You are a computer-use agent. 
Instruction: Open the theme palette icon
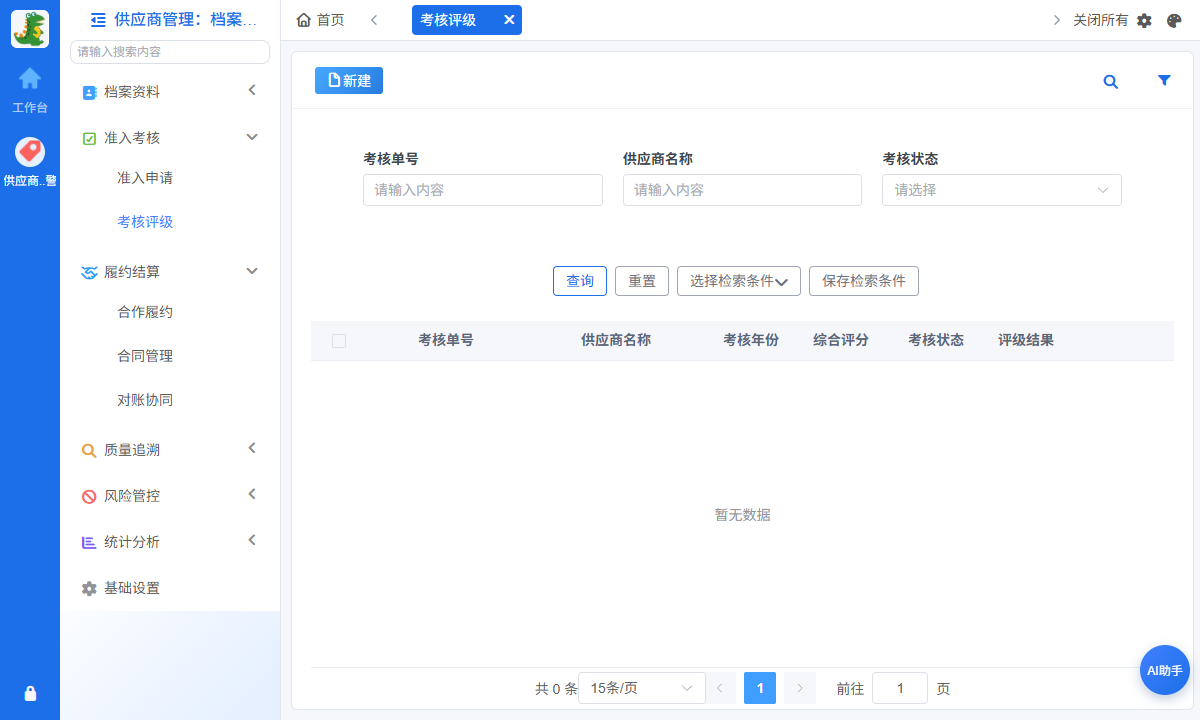pos(1174,20)
